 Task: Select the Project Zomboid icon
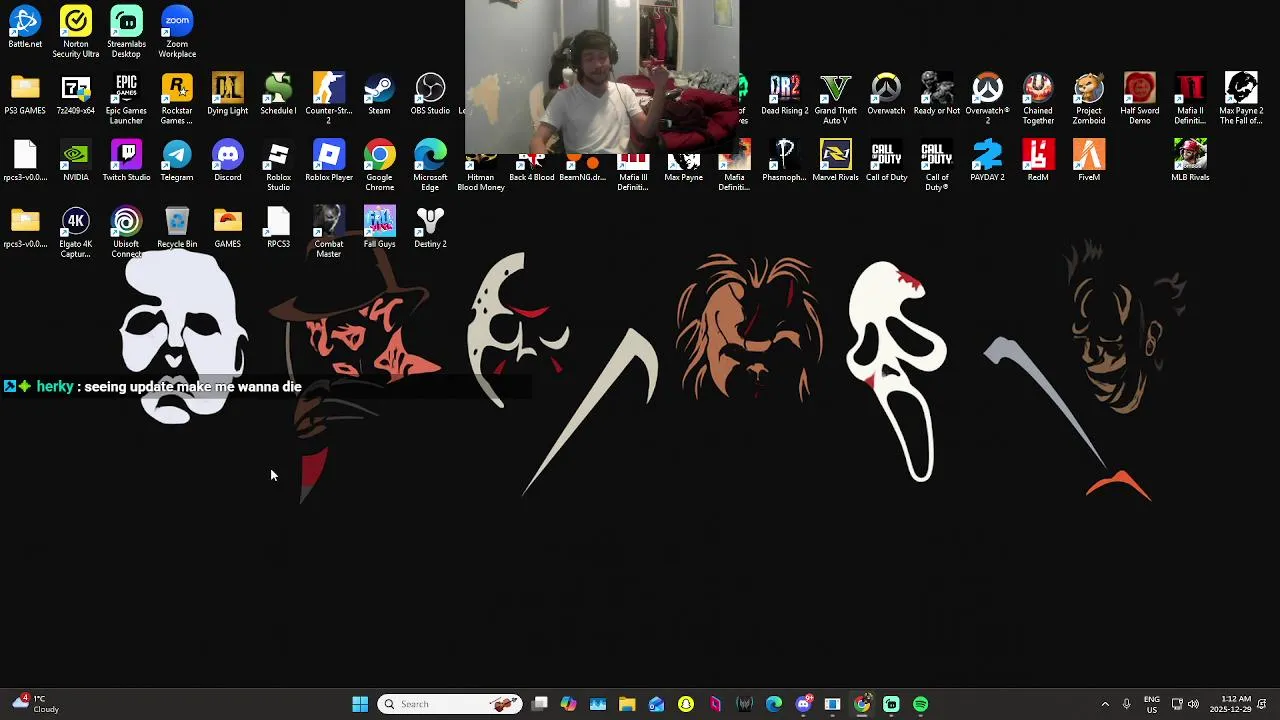point(1089,99)
